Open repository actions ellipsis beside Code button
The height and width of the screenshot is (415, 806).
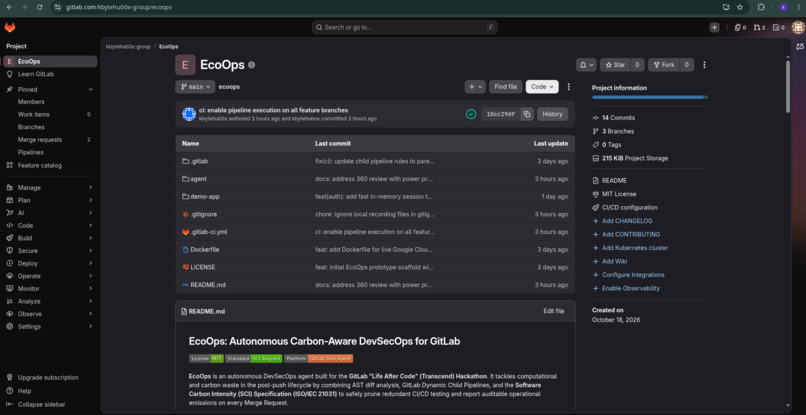click(x=569, y=87)
